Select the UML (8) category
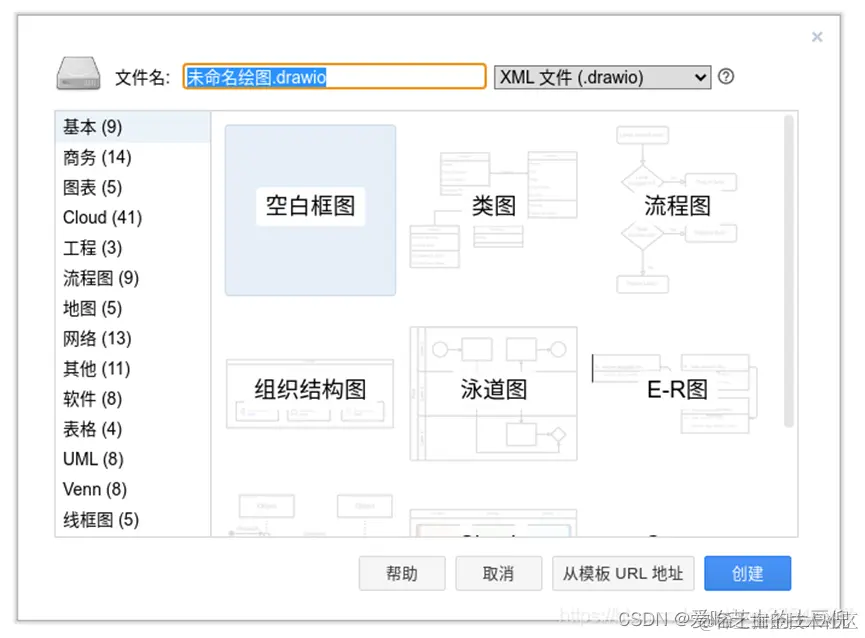The width and height of the screenshot is (865, 638). [132, 459]
